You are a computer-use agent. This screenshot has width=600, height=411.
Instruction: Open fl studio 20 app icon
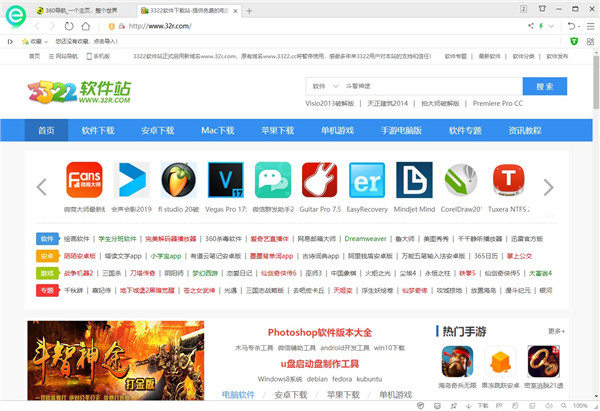click(179, 179)
